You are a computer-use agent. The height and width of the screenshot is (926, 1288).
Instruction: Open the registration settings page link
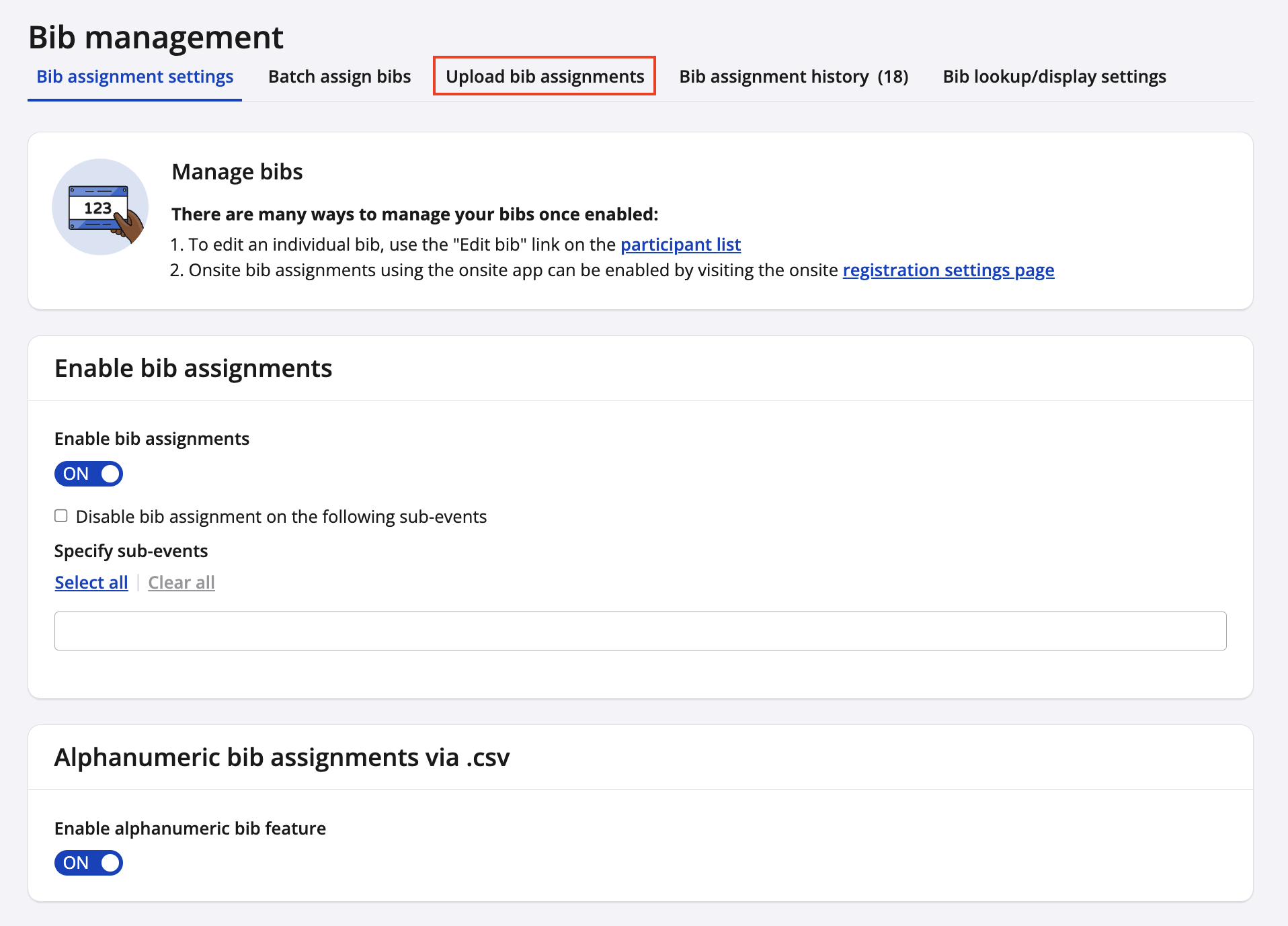948,270
